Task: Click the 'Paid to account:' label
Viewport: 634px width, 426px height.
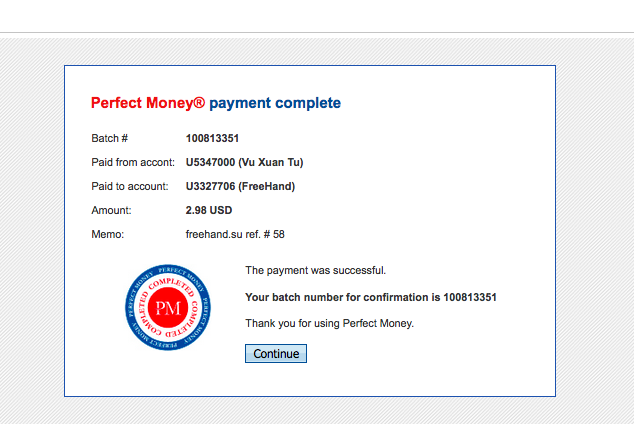Action: tap(130, 186)
